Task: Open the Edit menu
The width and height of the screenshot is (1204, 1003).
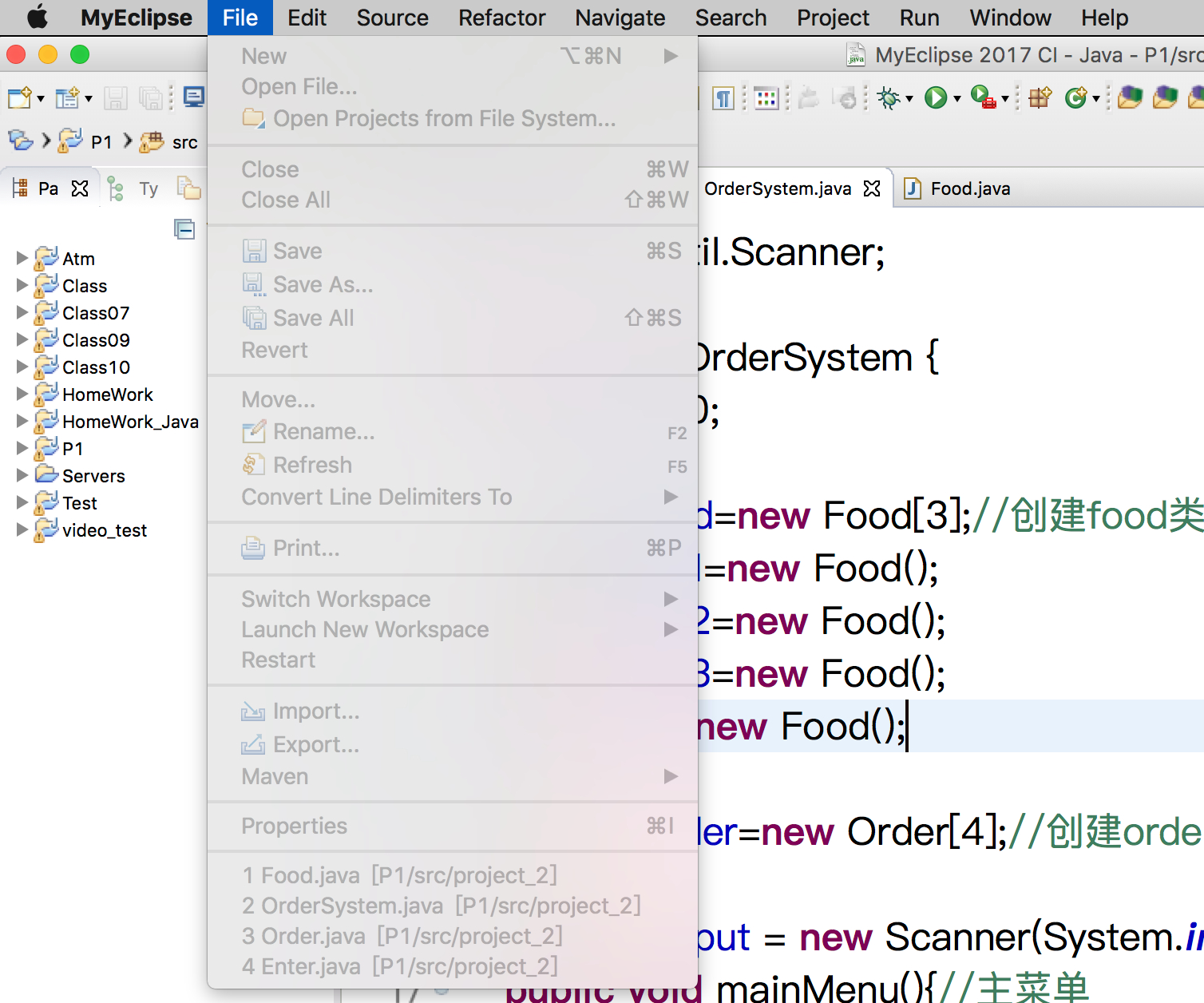Action: tap(307, 18)
